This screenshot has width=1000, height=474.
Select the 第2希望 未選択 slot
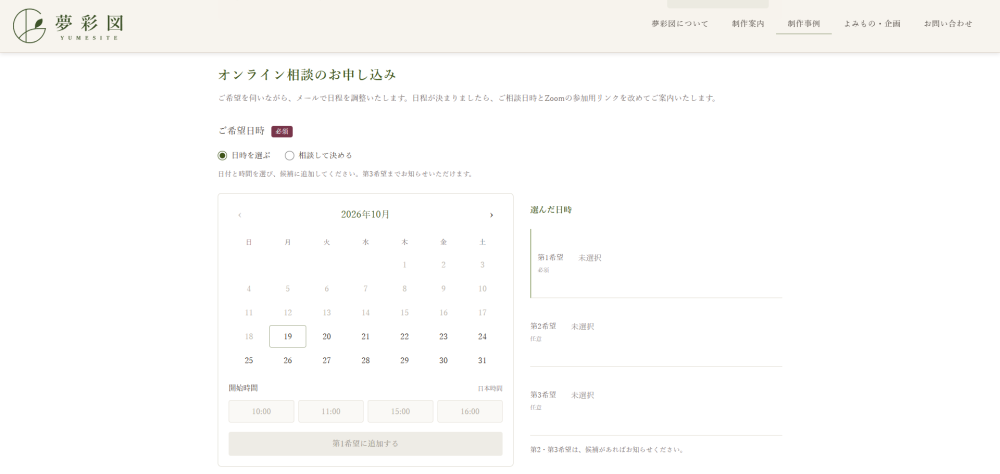click(656, 332)
